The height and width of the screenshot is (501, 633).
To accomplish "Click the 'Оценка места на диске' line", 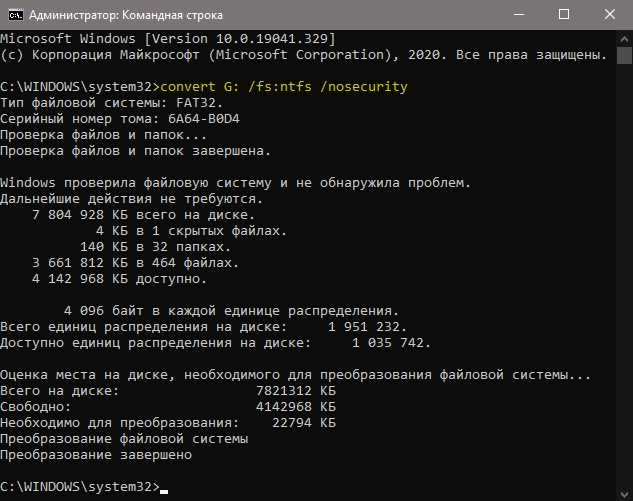I will click(296, 375).
